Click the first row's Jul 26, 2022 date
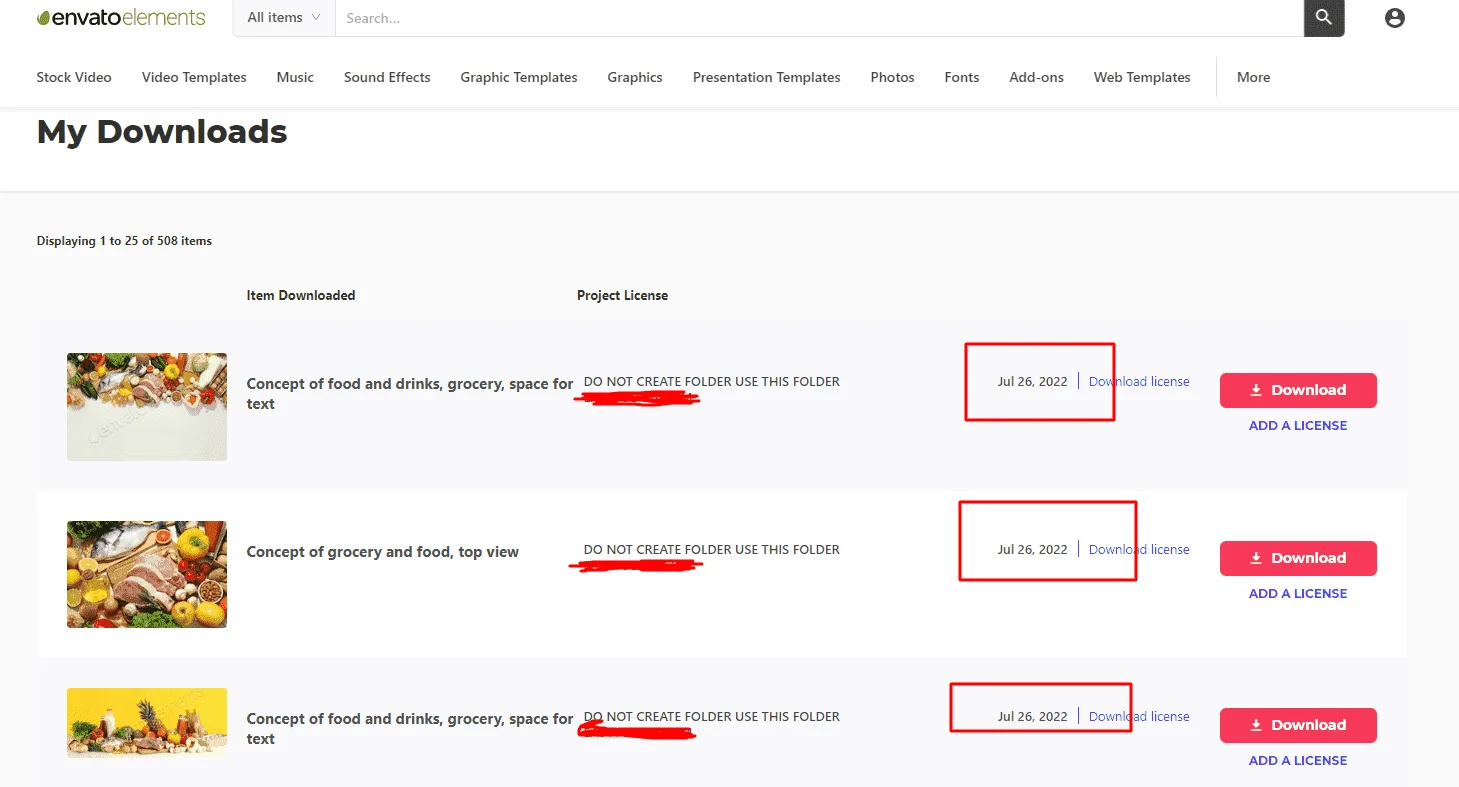Screen dimensions: 1459x787 tap(1032, 382)
